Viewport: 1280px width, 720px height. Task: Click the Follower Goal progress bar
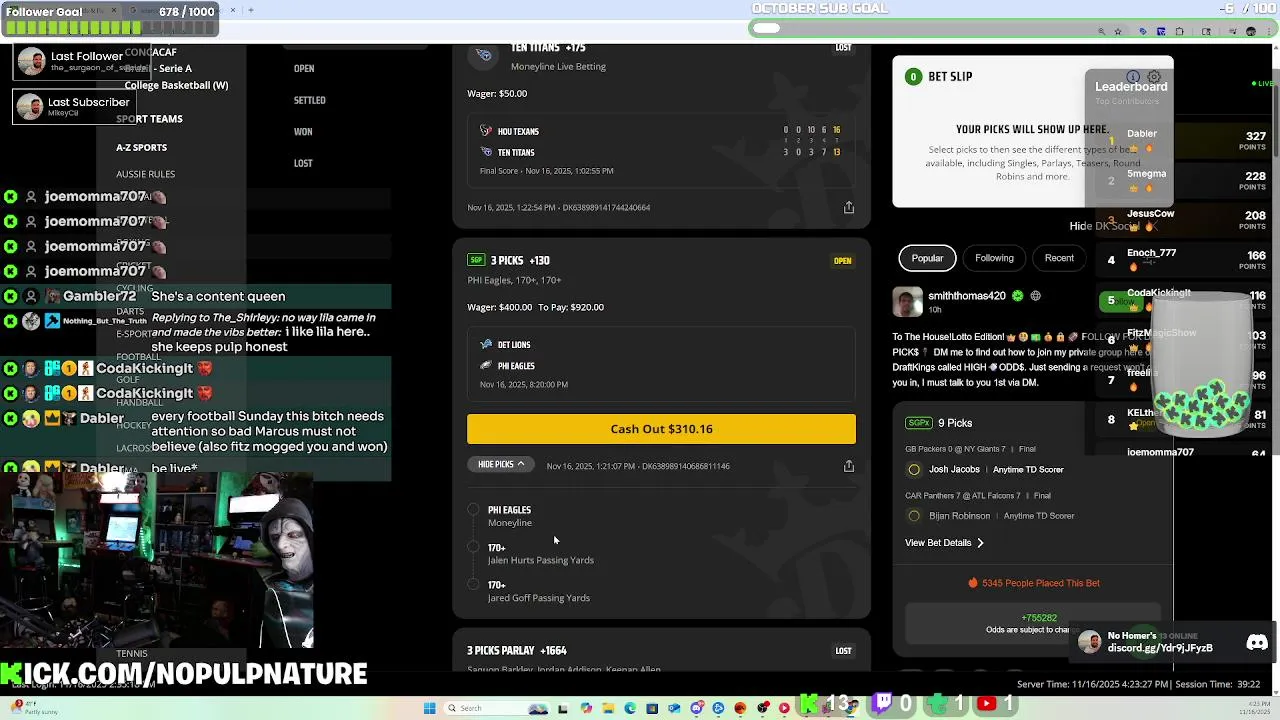coord(109,26)
